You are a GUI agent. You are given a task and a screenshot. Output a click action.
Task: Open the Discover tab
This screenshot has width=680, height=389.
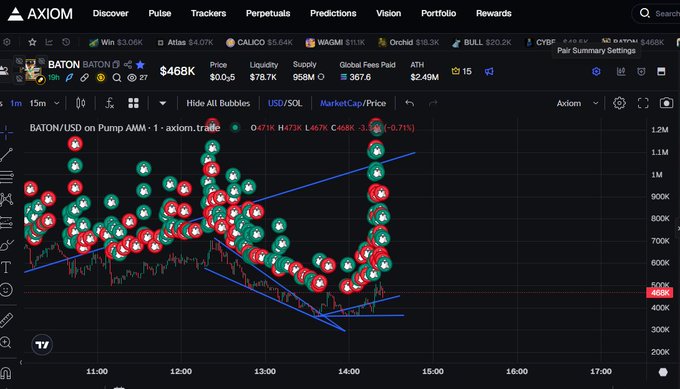[x=111, y=13]
